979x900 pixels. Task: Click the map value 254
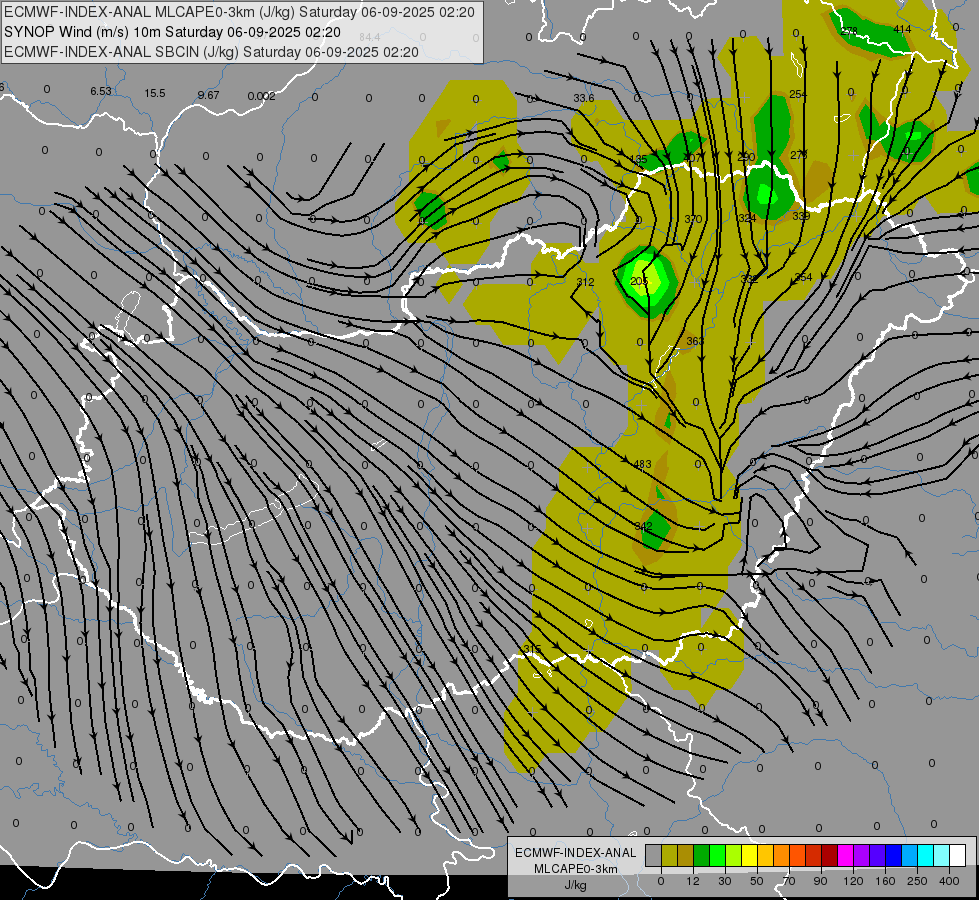tap(798, 94)
